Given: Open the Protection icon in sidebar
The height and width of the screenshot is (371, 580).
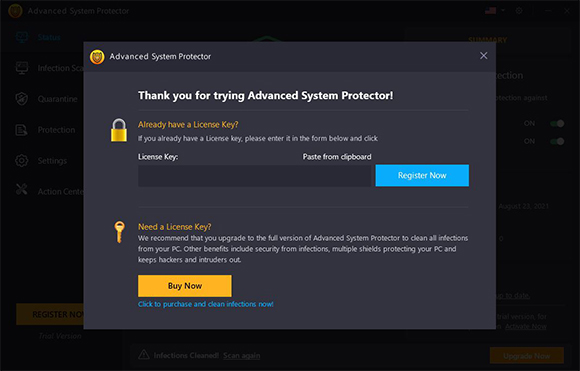Looking at the screenshot, I should tap(21, 130).
